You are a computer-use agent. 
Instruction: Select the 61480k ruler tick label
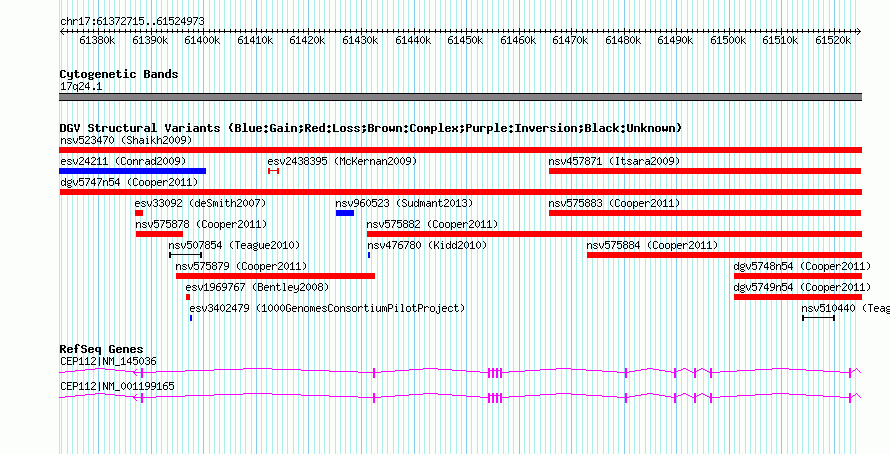623,40
